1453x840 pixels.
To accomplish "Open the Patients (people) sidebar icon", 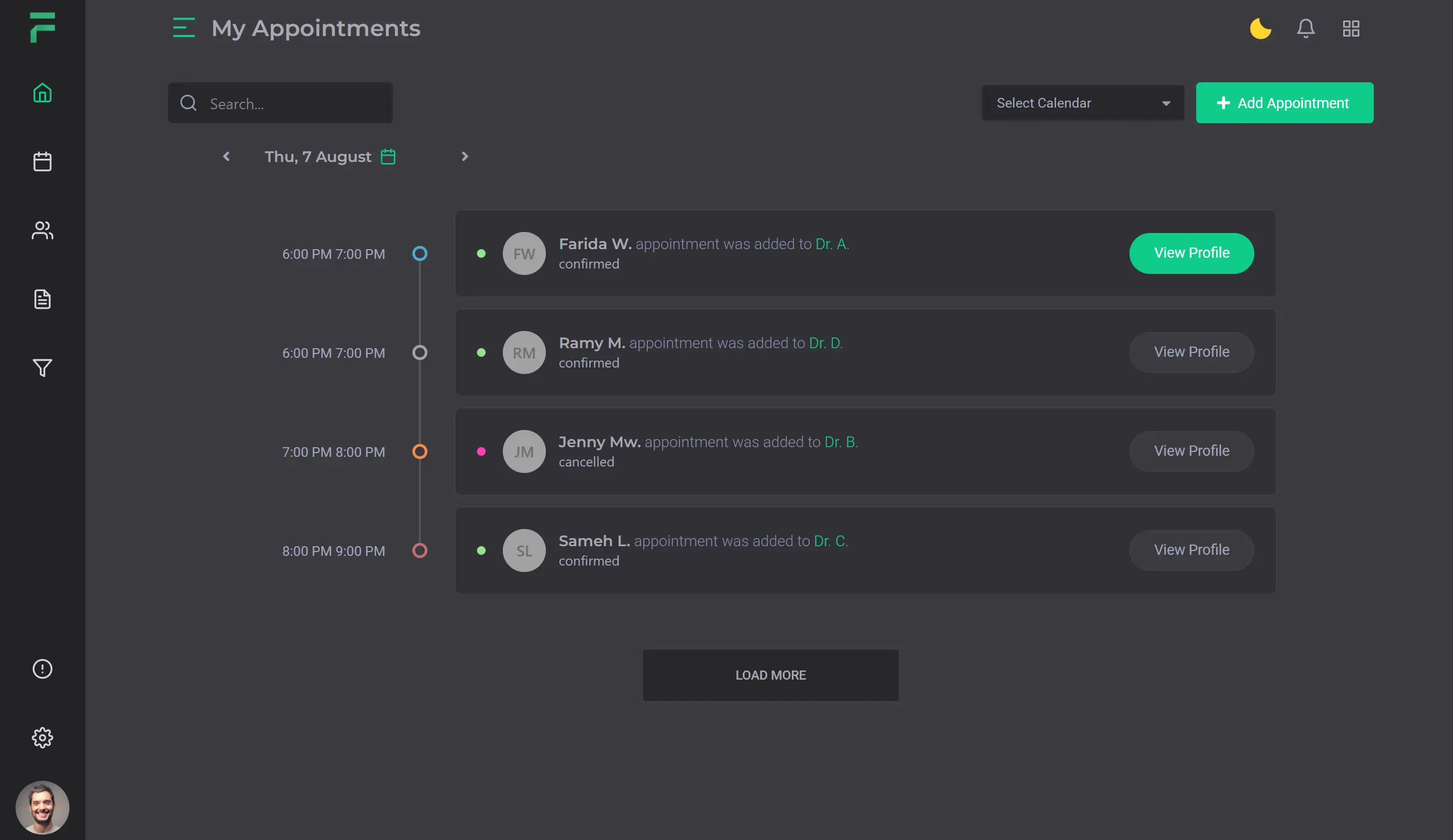I will click(42, 230).
